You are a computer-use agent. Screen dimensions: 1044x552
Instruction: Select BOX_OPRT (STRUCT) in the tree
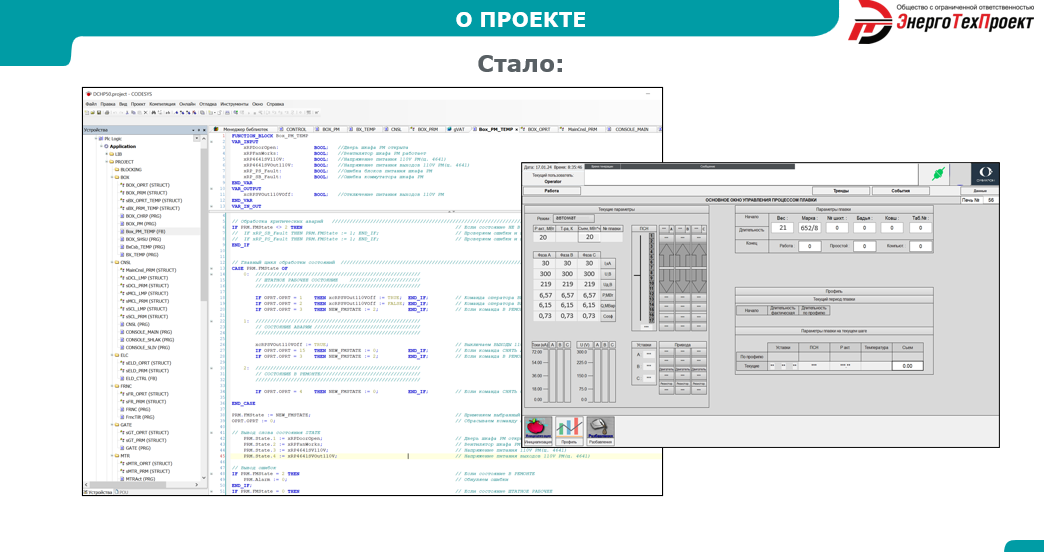(146, 185)
